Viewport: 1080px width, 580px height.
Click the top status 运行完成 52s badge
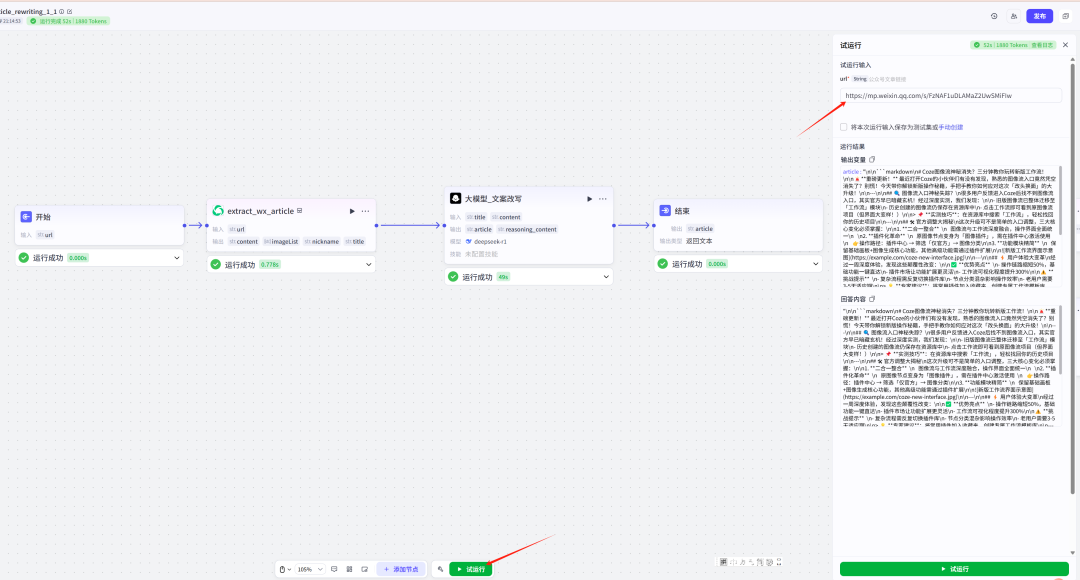(68, 21)
